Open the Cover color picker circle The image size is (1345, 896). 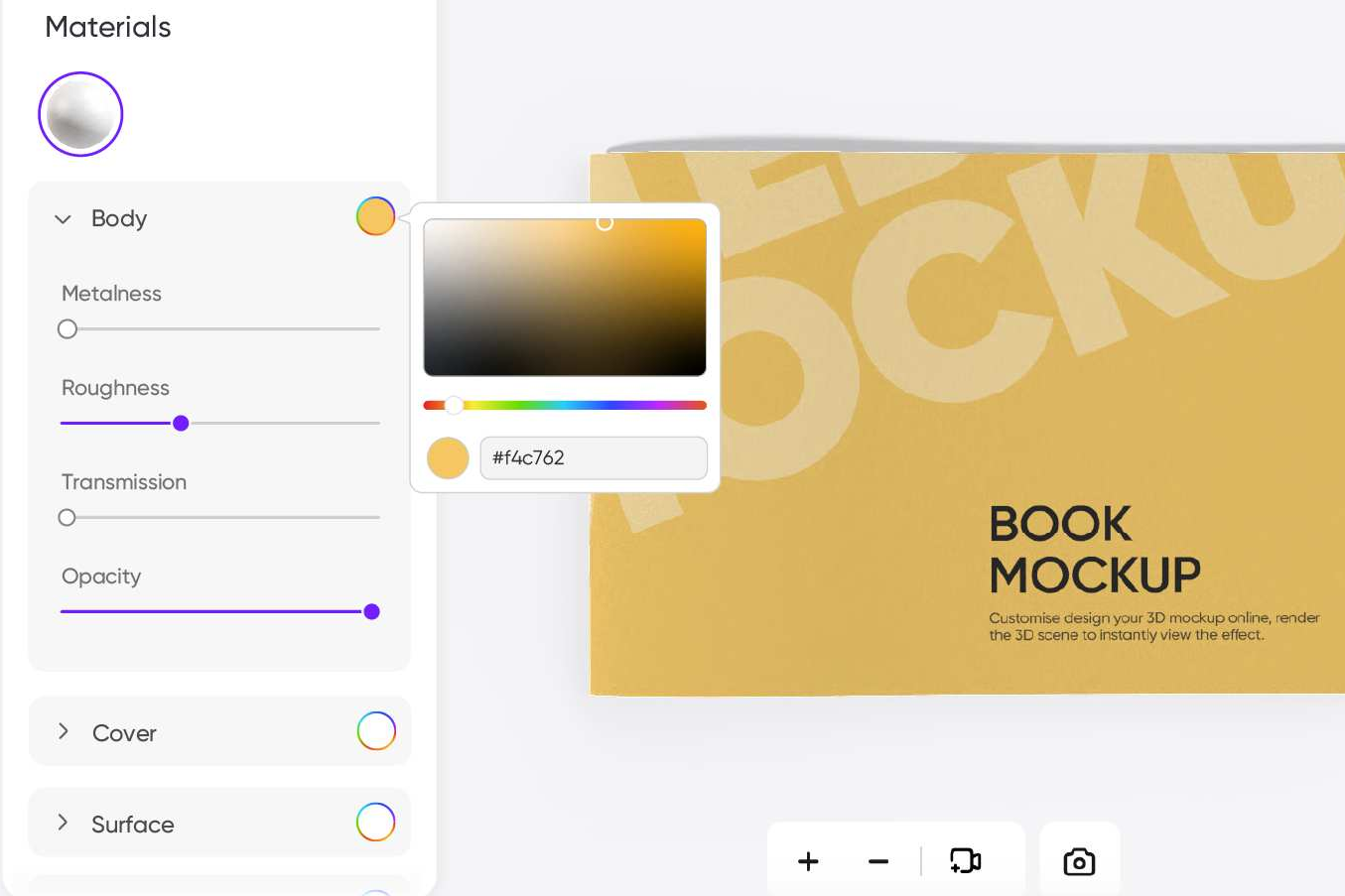[x=376, y=731]
